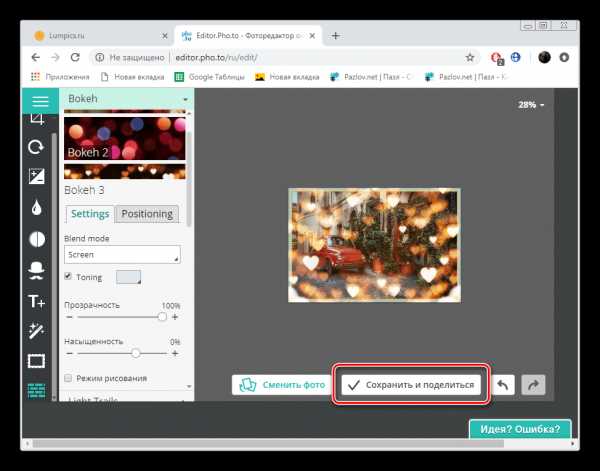
Task: Open the first Pazlov.net bookmark
Action: coord(371,77)
